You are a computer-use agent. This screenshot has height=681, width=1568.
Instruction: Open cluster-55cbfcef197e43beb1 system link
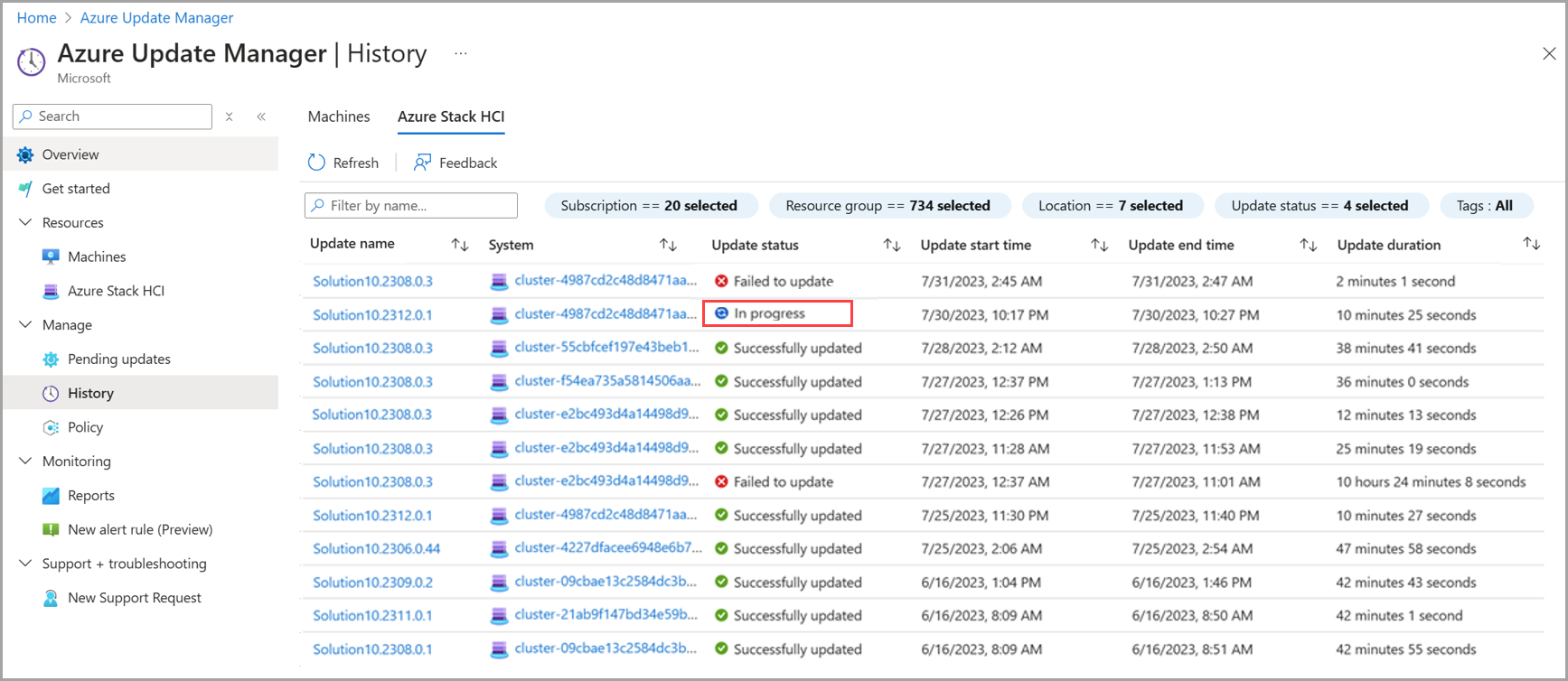coord(606,348)
